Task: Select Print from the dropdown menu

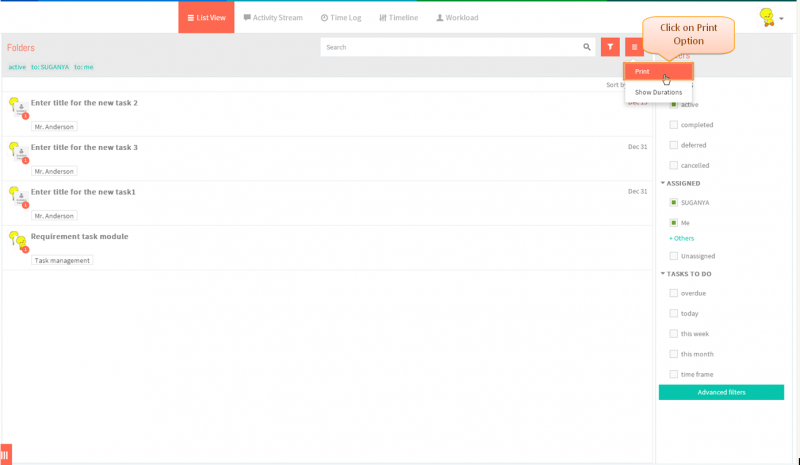Action: pyautogui.click(x=658, y=71)
